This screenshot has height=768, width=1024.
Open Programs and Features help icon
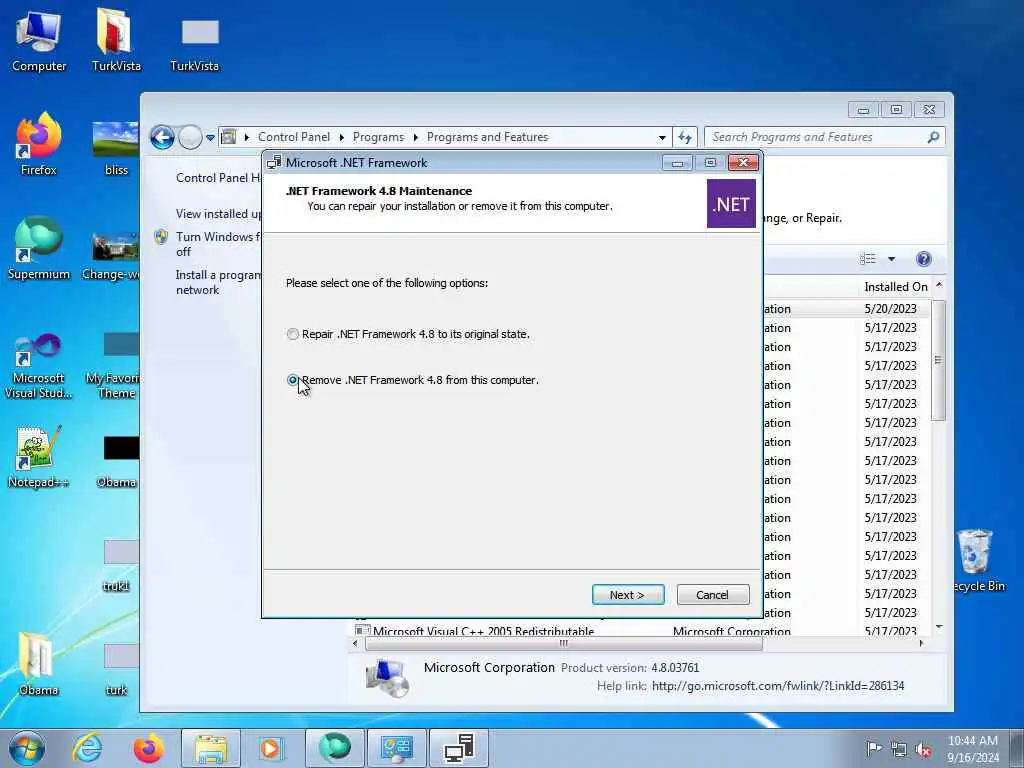tap(923, 259)
